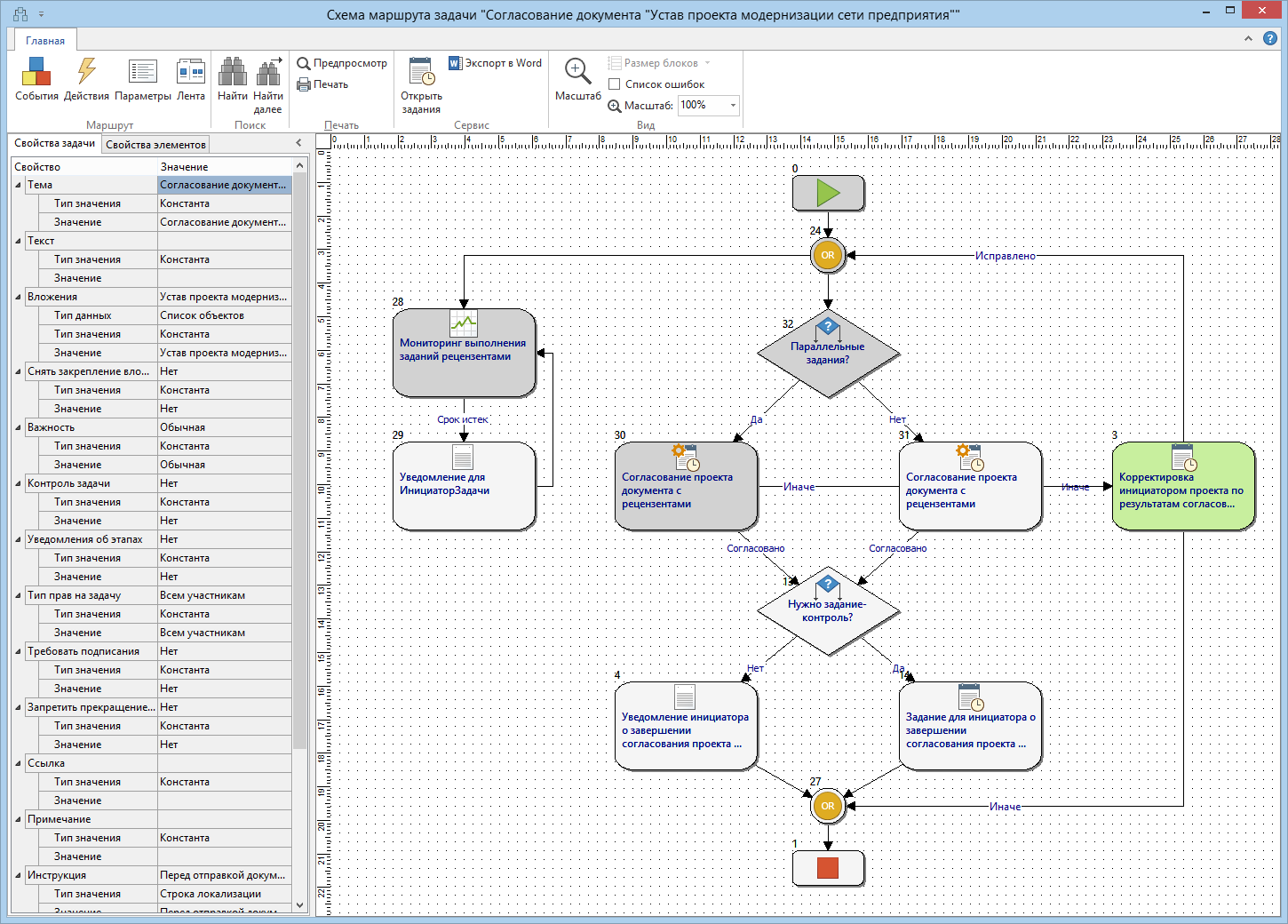Collapse the Ссылка property group

[x=18, y=763]
